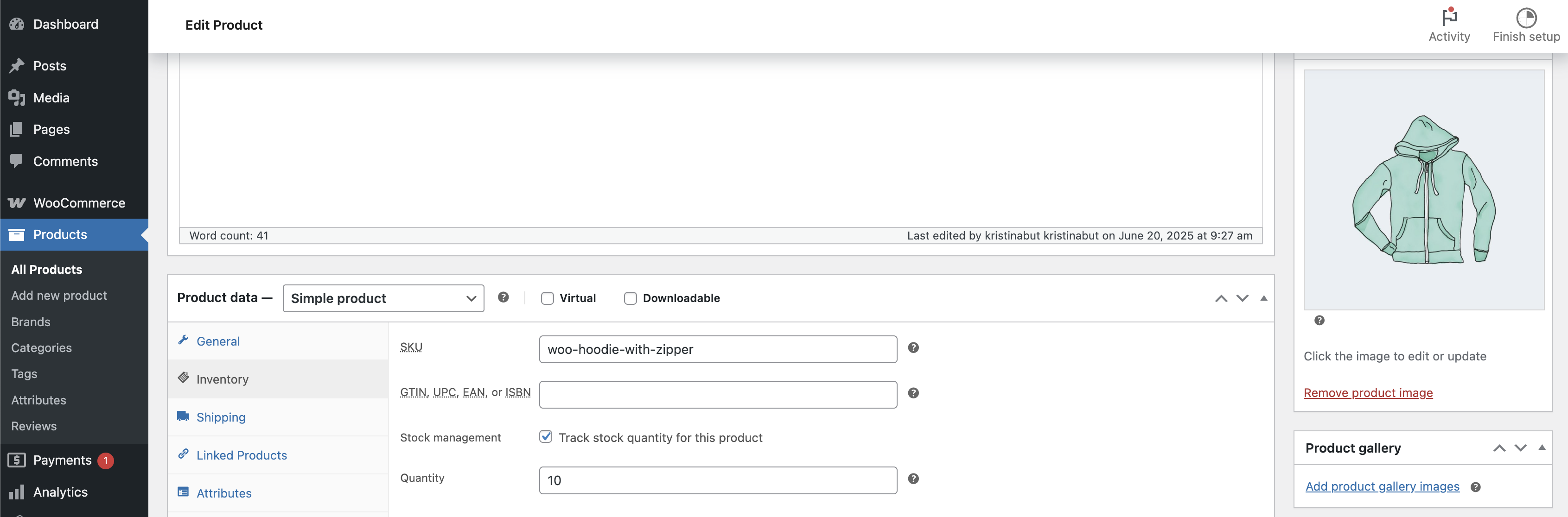Open the Dashboard gauge icon

[16, 25]
